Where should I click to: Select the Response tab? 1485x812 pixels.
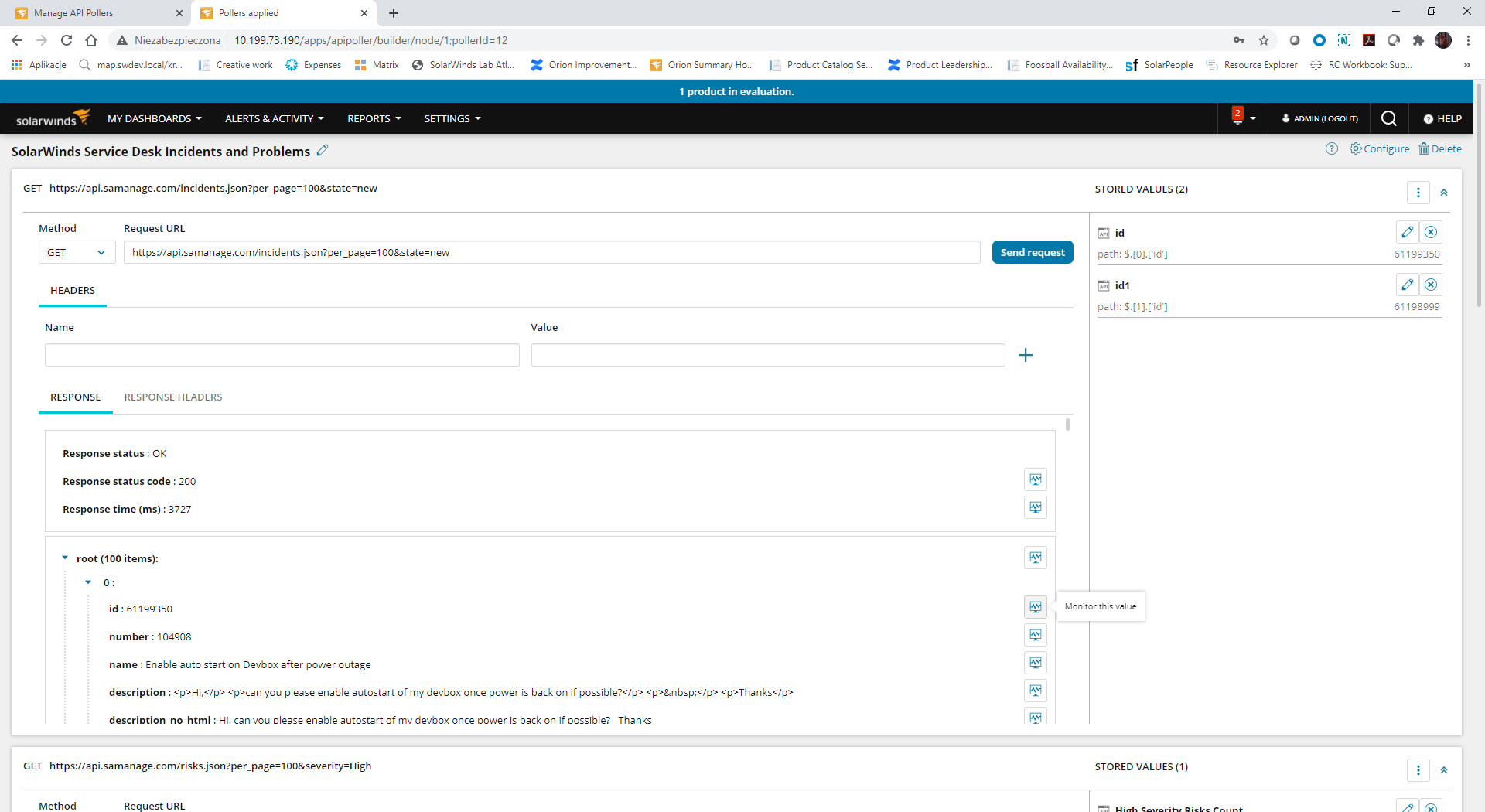[76, 397]
